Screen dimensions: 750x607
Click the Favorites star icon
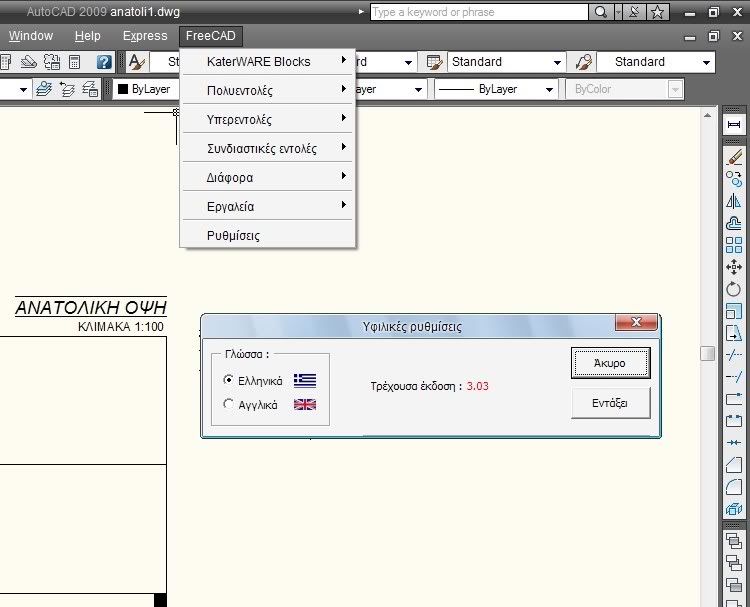[657, 12]
